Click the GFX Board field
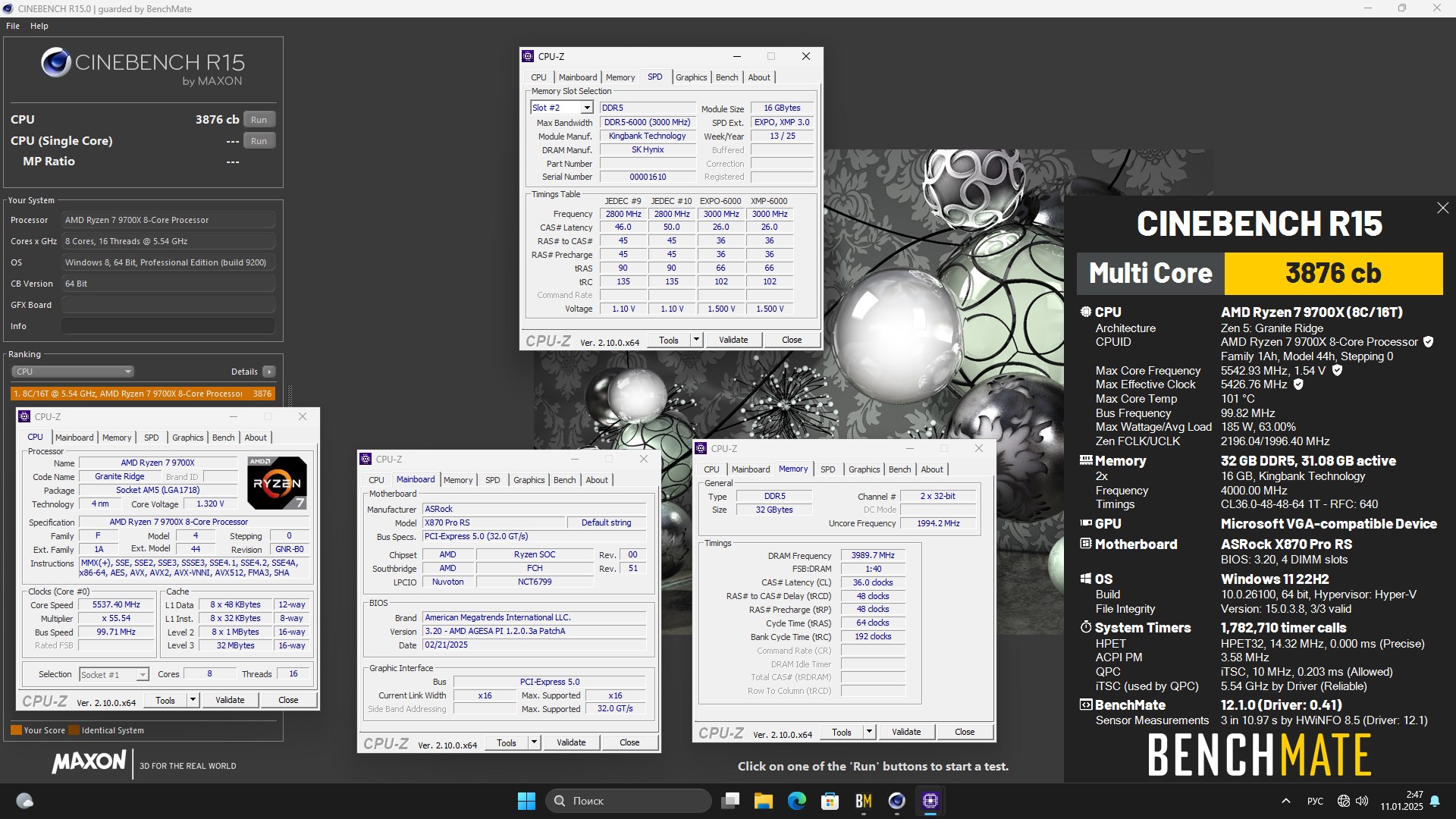 tap(168, 305)
